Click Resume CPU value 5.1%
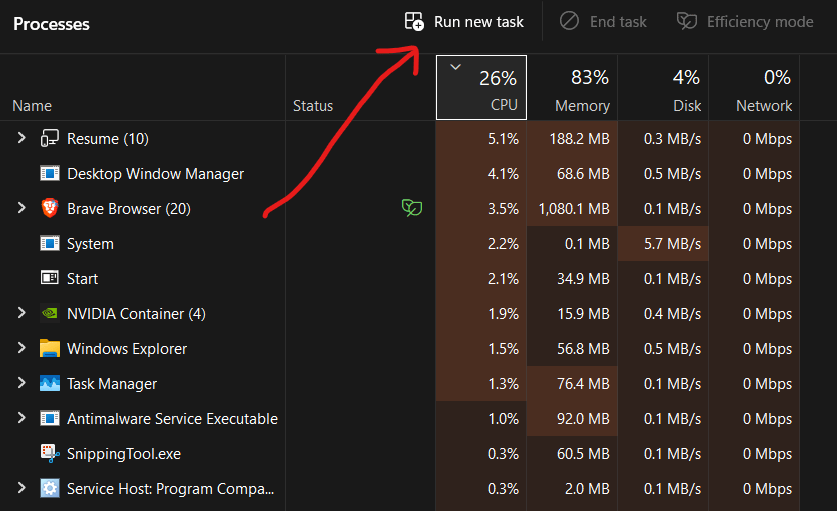The width and height of the screenshot is (837, 511). 503,139
